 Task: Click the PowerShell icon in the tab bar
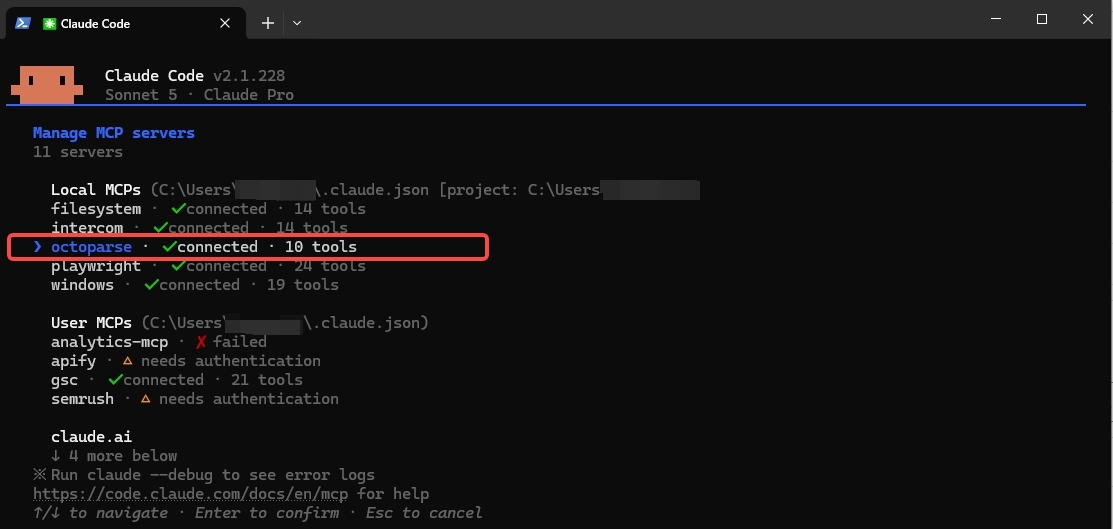23,23
